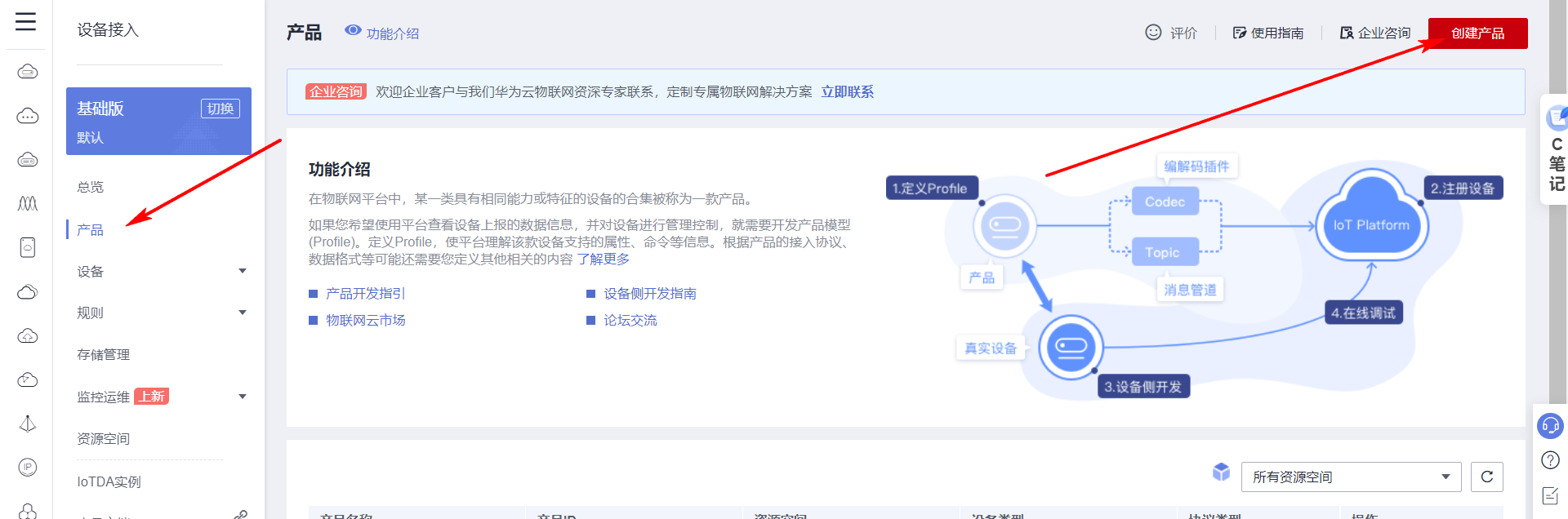Open 资源空间 in the sidebar
Image resolution: width=1568 pixels, height=519 pixels.
click(x=103, y=438)
